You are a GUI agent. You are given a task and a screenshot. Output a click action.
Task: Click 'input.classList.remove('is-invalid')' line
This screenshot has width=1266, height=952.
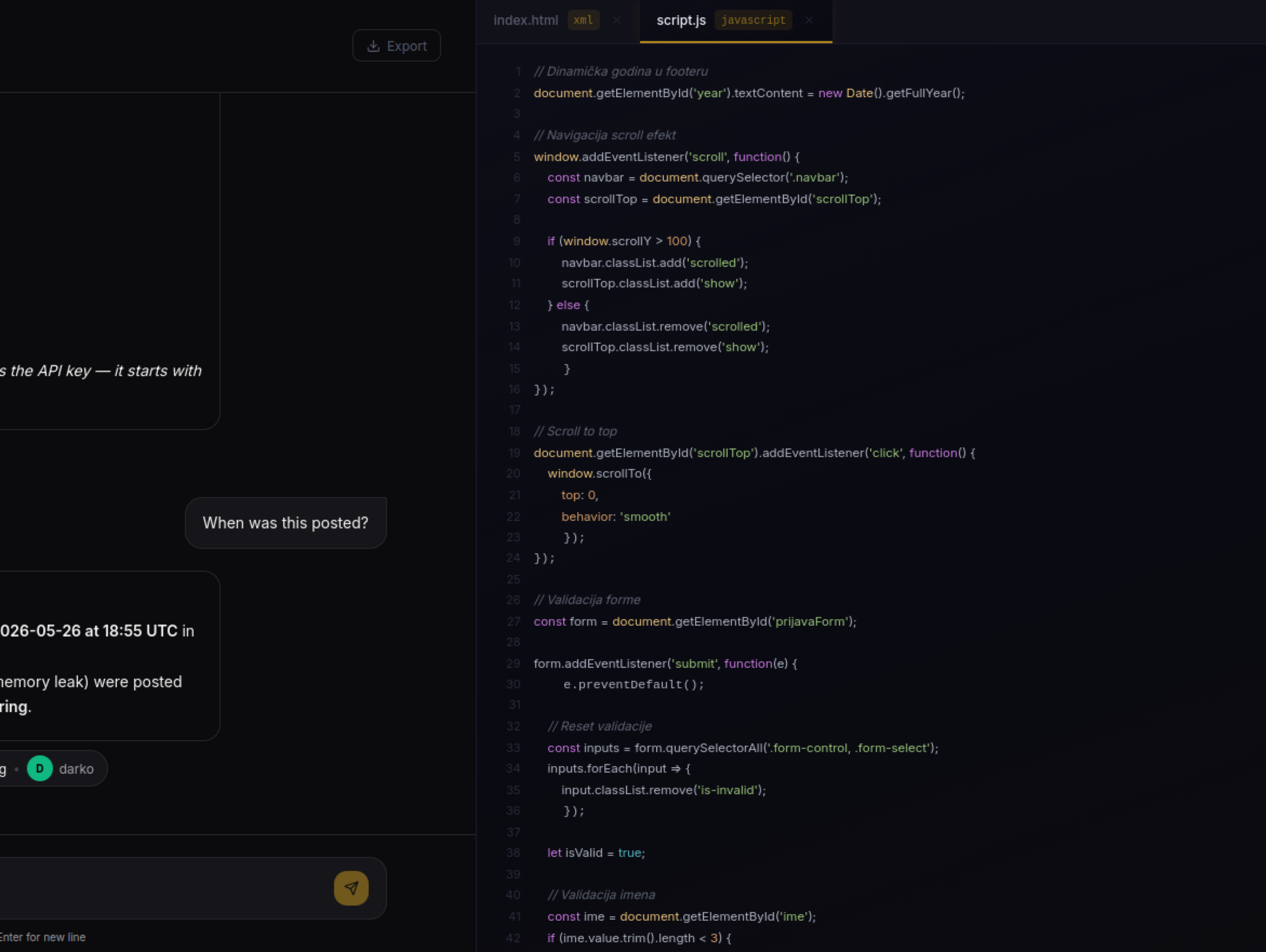pyautogui.click(x=663, y=790)
